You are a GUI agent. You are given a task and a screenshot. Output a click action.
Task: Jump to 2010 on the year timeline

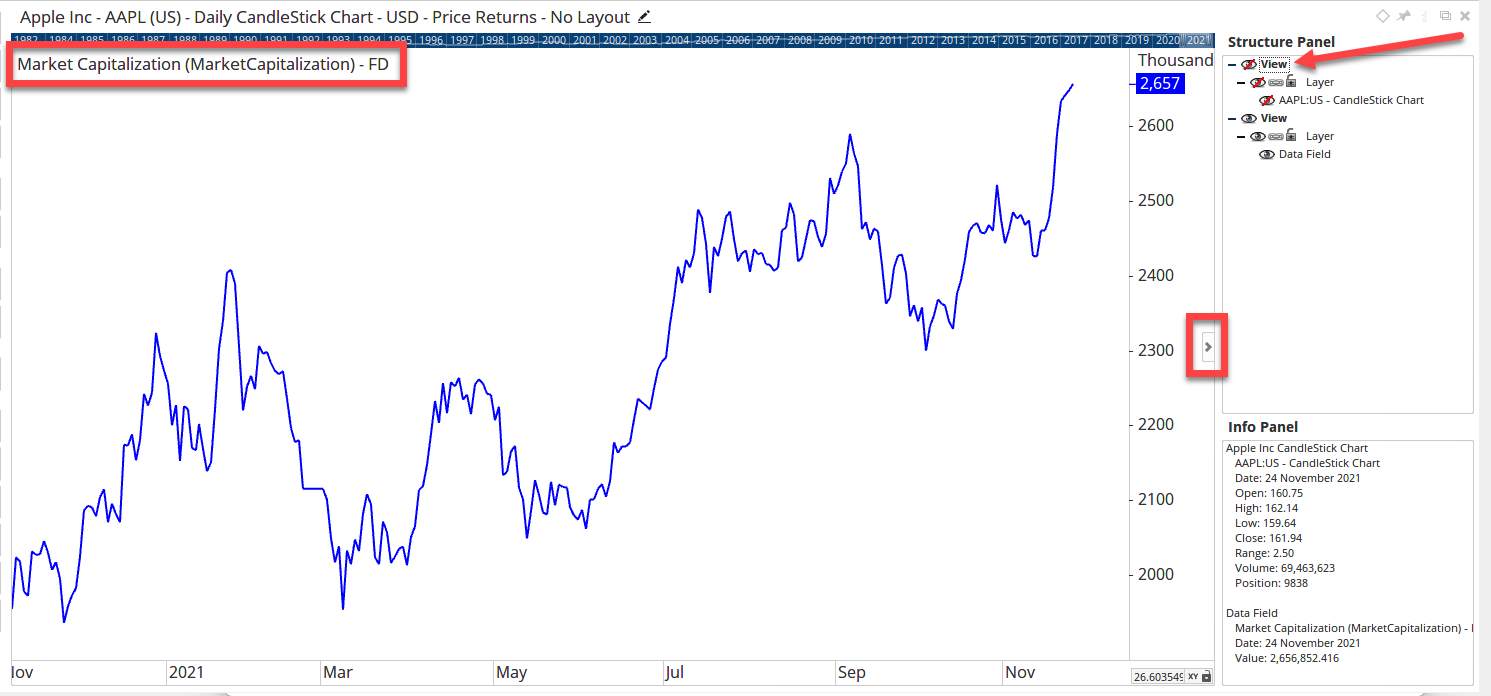861,40
